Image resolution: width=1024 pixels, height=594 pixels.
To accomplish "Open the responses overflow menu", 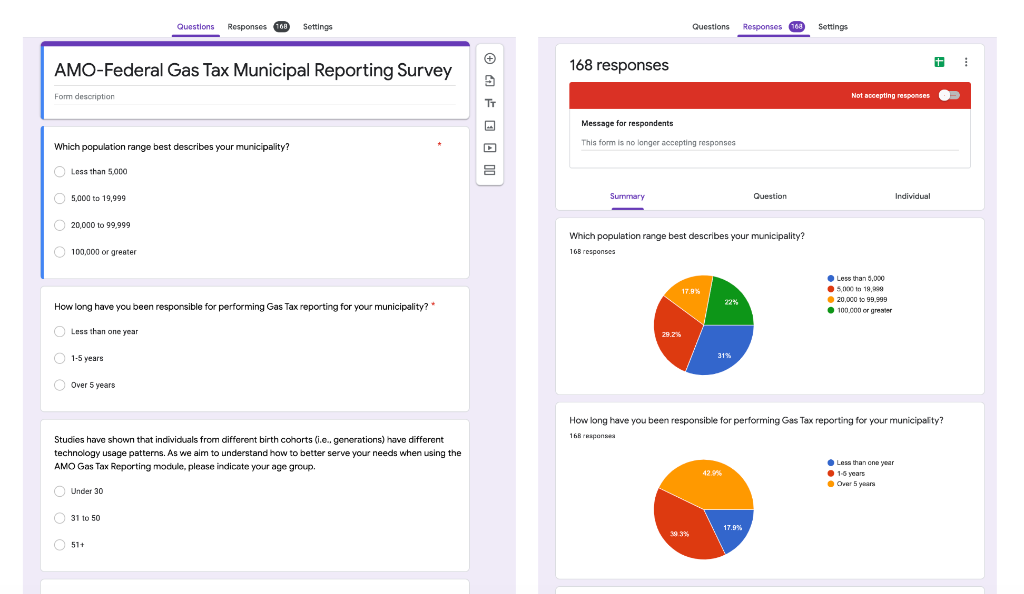I will 966,61.
